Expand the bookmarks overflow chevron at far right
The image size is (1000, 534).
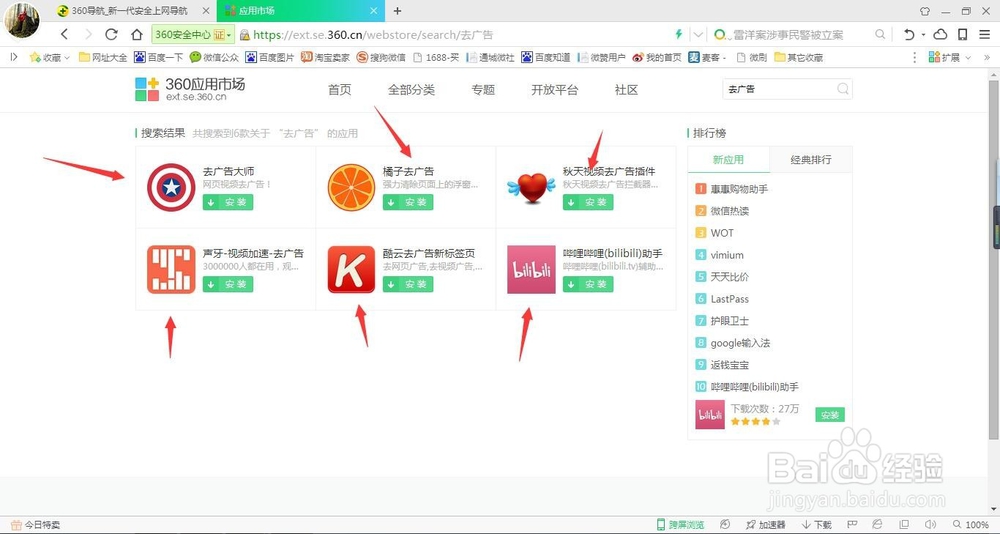(x=987, y=57)
